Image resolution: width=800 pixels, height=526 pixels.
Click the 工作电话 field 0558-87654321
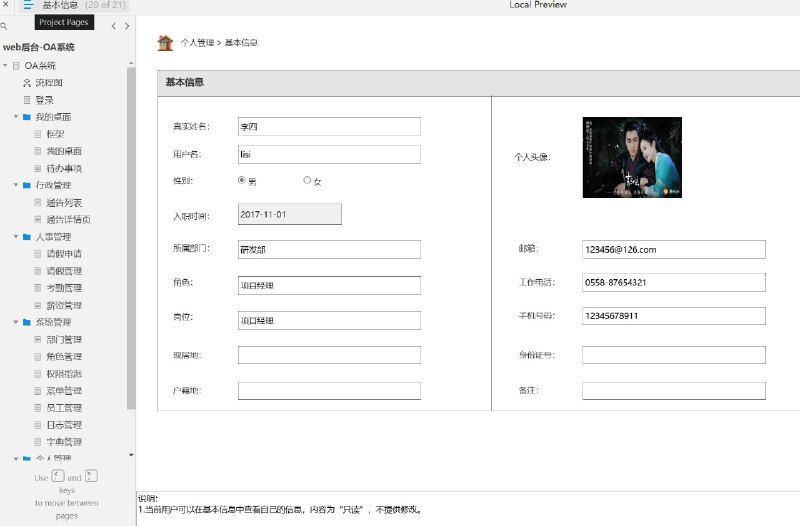tap(673, 282)
